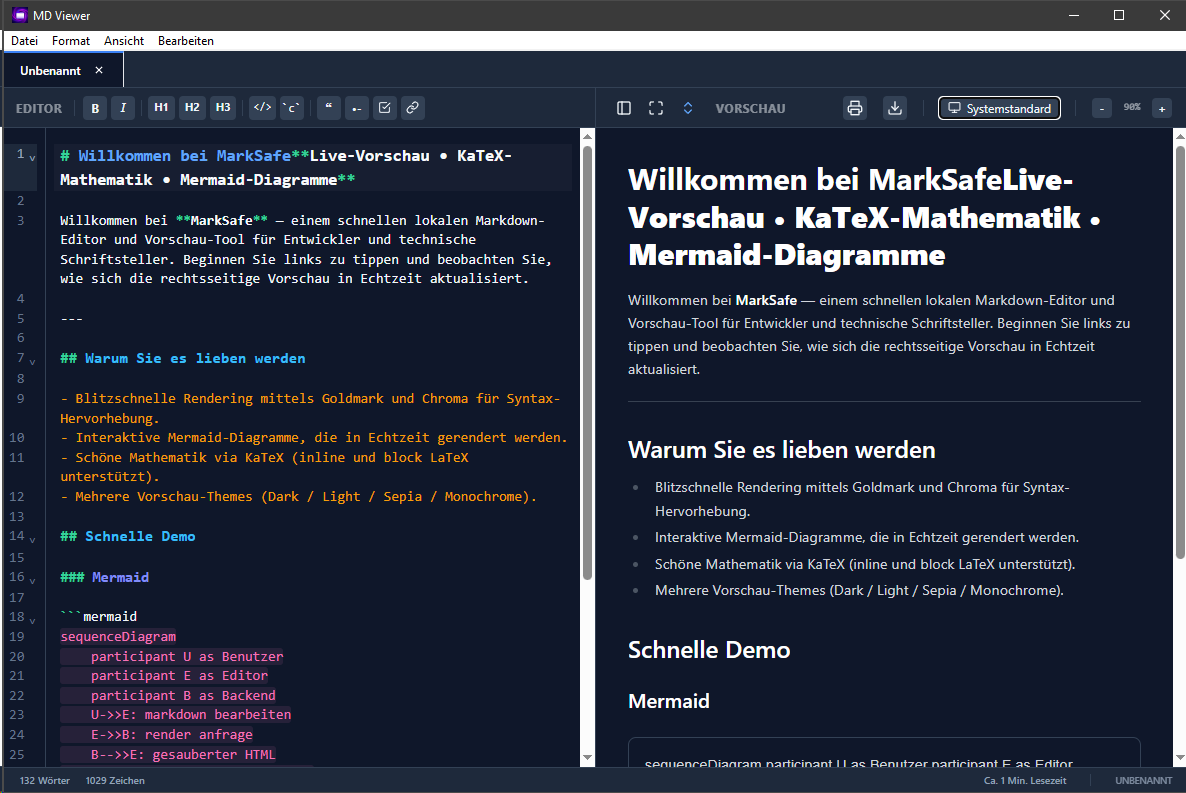1186x793 pixels.
Task: Click the '1029 Zeichen' status bar entry
Action: pos(115,780)
